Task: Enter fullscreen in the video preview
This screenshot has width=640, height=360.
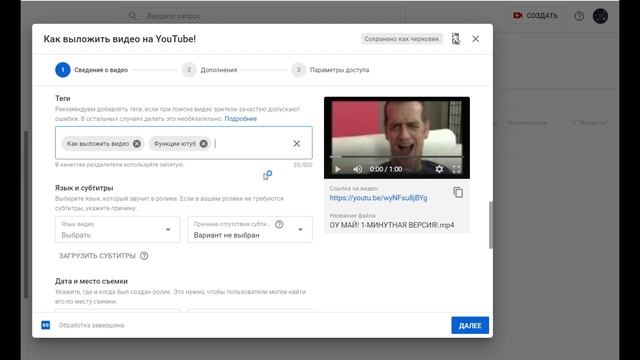Action: pos(457,169)
